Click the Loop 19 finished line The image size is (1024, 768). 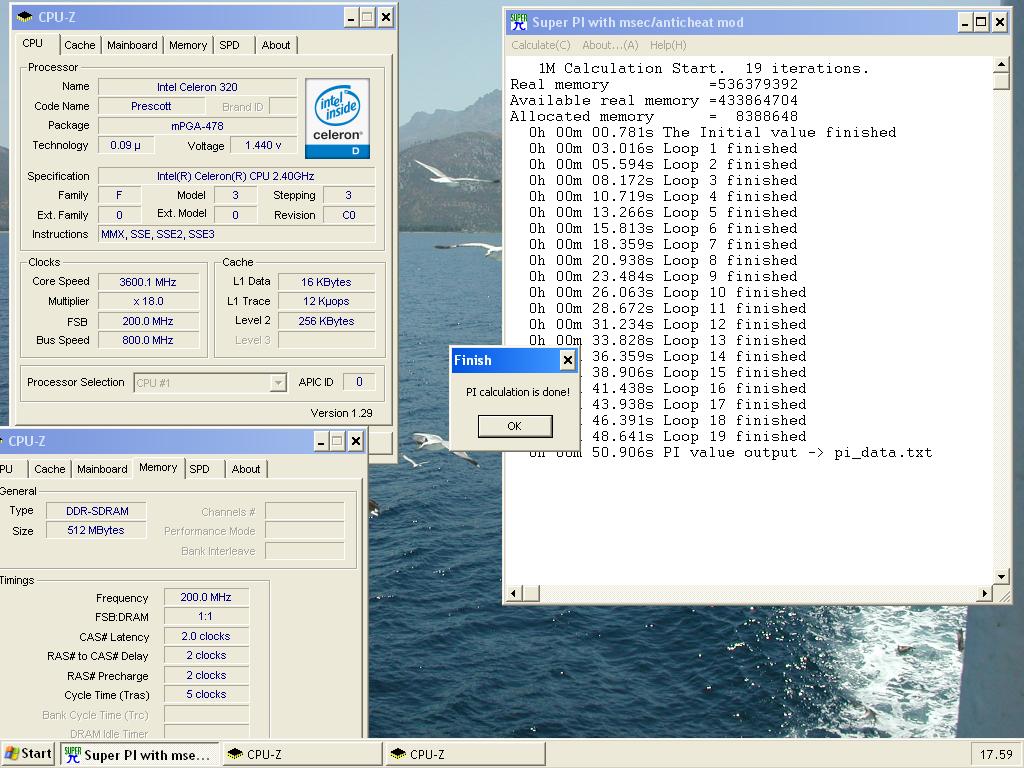point(699,436)
